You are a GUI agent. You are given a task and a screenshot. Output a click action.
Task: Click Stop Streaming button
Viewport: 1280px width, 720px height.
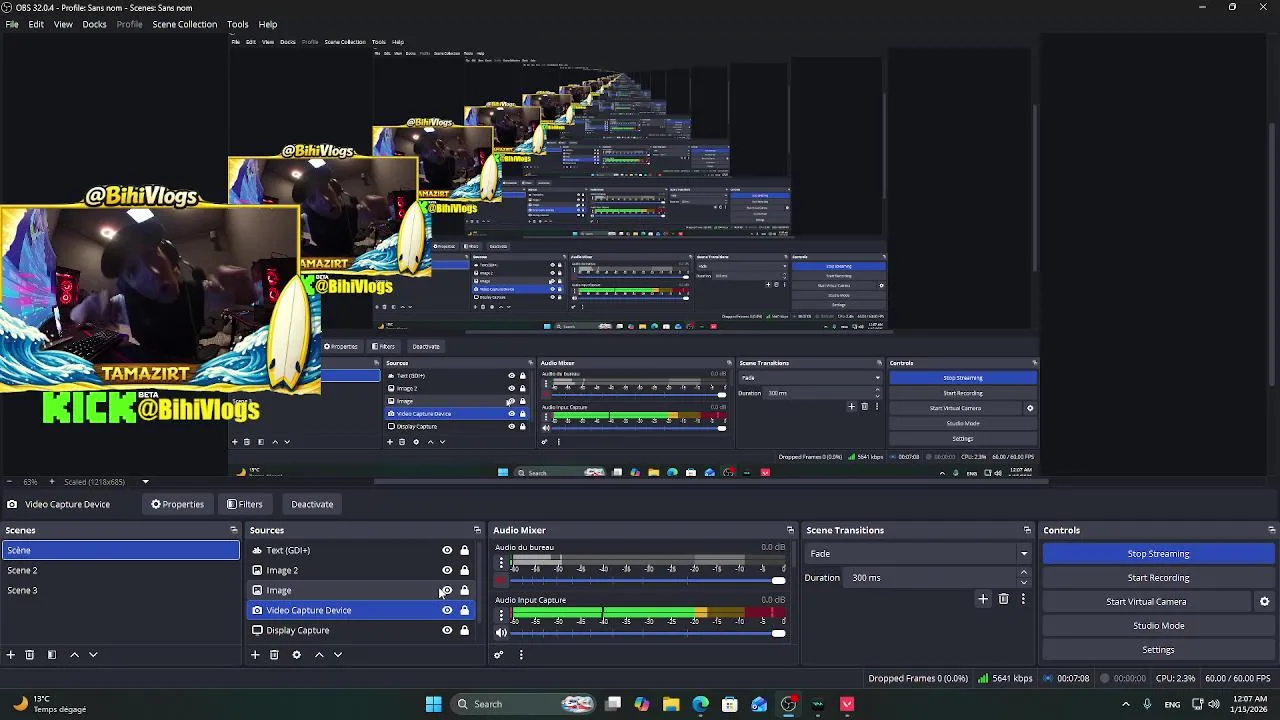(1158, 554)
